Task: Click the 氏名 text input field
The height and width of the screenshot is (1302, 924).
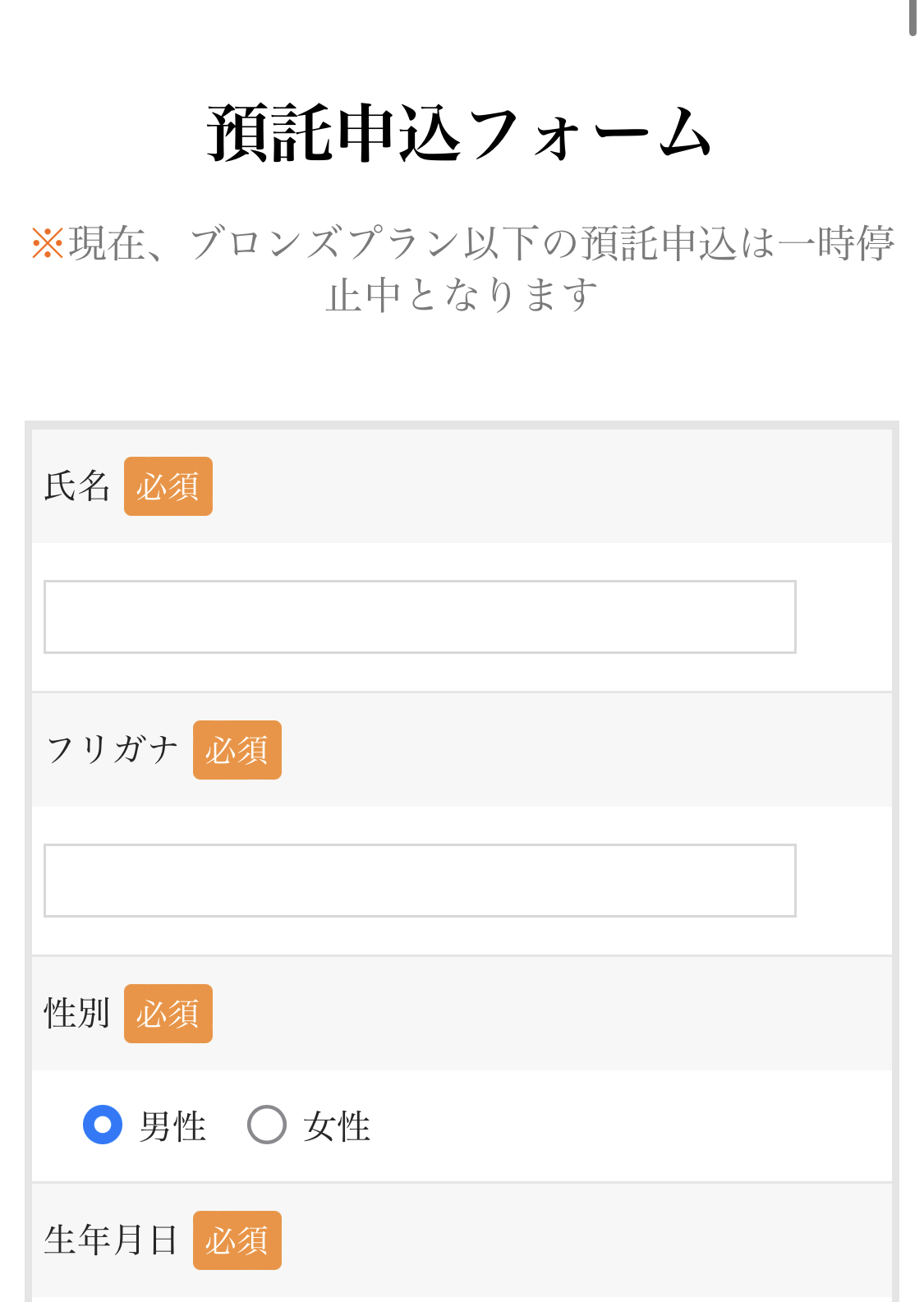Action: pyautogui.click(x=420, y=617)
